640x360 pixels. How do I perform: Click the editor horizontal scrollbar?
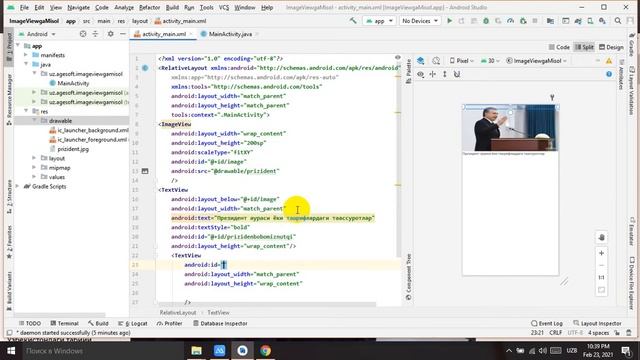click(267, 304)
